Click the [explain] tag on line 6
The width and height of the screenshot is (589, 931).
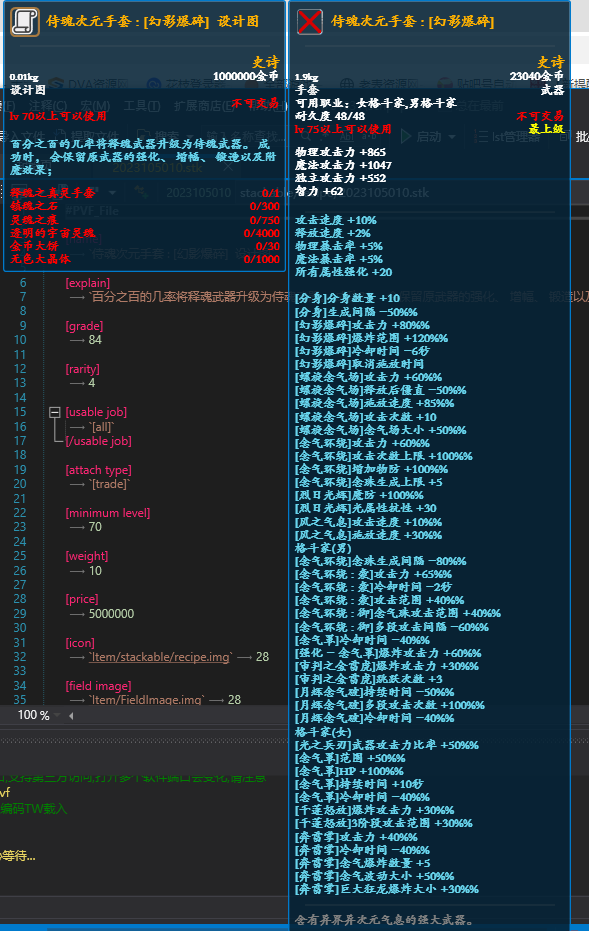pos(88,283)
